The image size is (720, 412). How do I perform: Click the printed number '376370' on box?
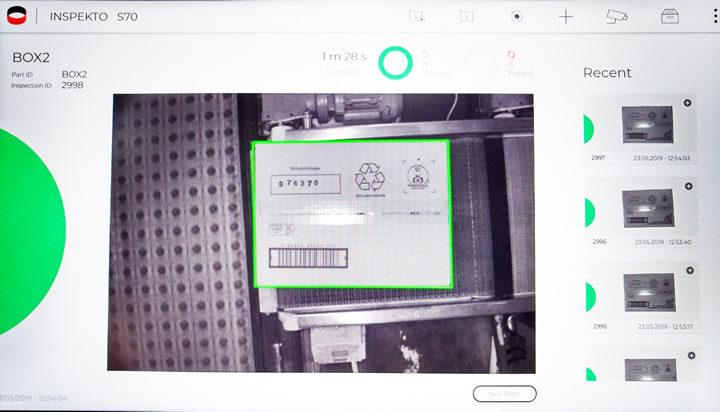point(298,183)
